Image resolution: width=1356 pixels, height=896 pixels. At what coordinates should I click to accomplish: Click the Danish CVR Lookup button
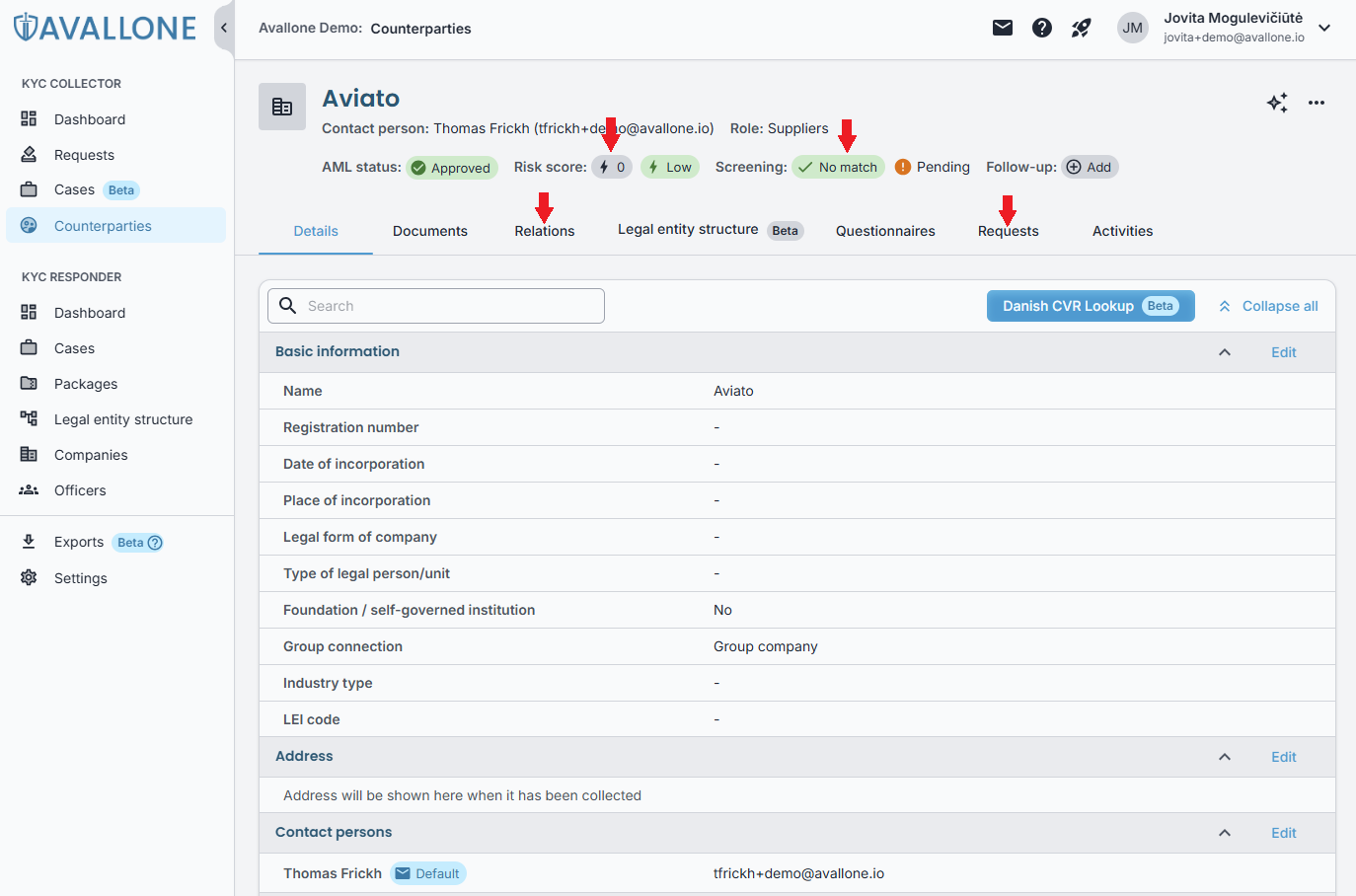(x=1091, y=306)
